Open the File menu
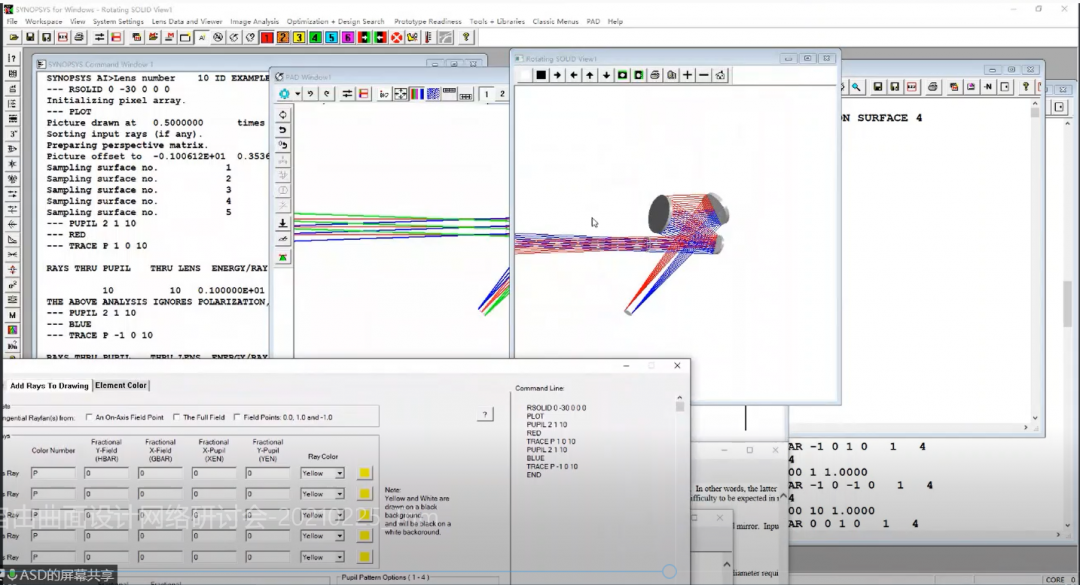Image resolution: width=1080 pixels, height=585 pixels. 12,21
